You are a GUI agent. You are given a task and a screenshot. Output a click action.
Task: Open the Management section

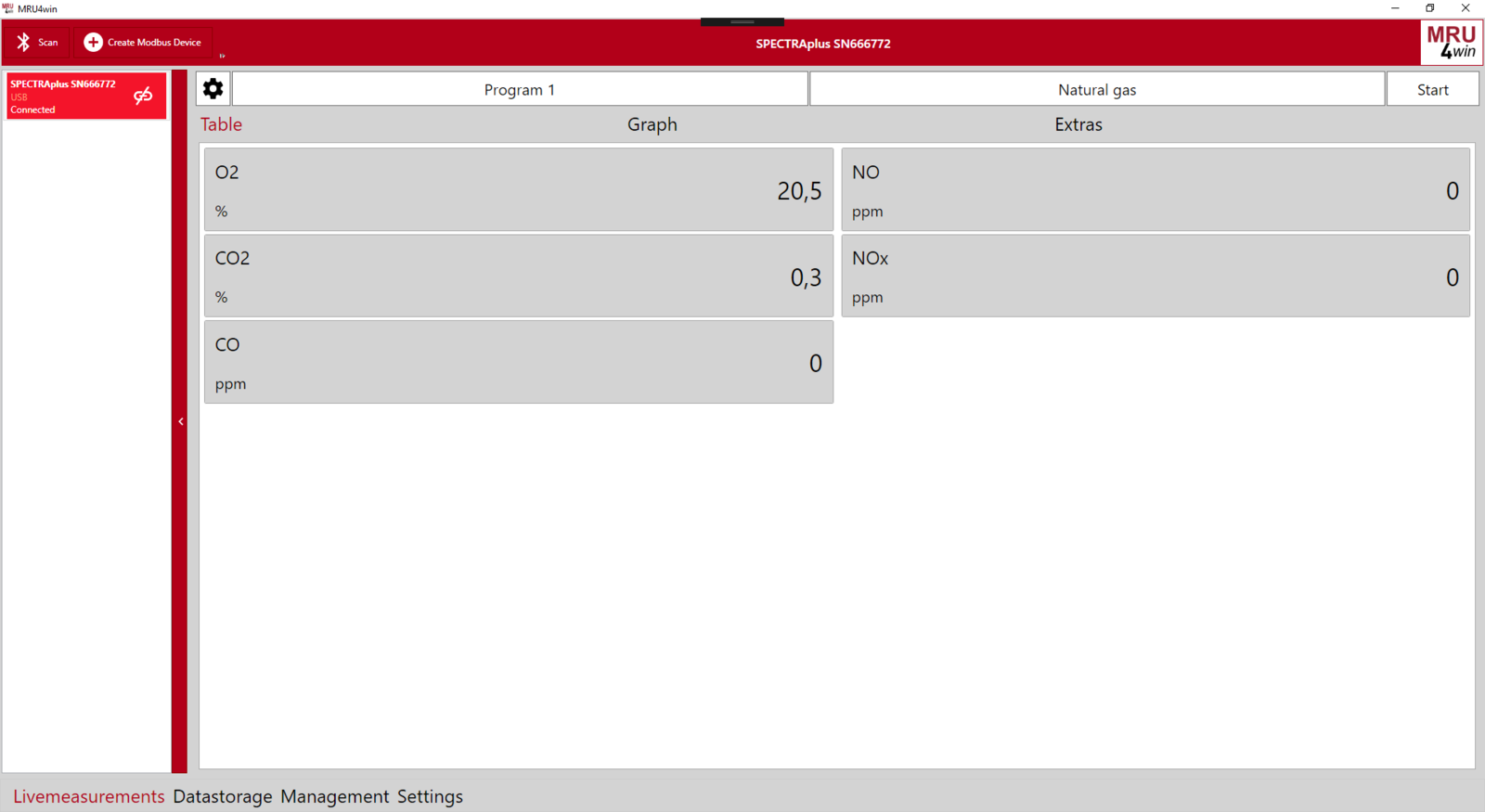(x=334, y=796)
